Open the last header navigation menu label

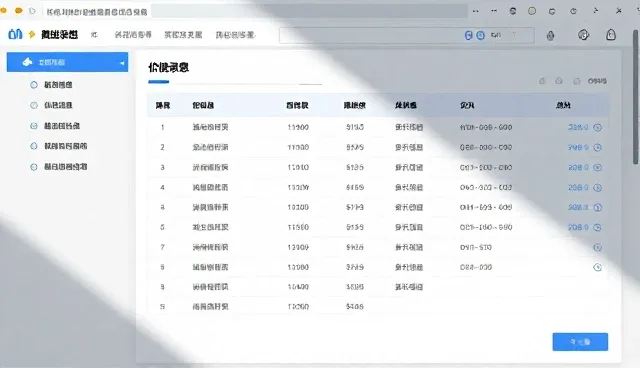[x=235, y=35]
